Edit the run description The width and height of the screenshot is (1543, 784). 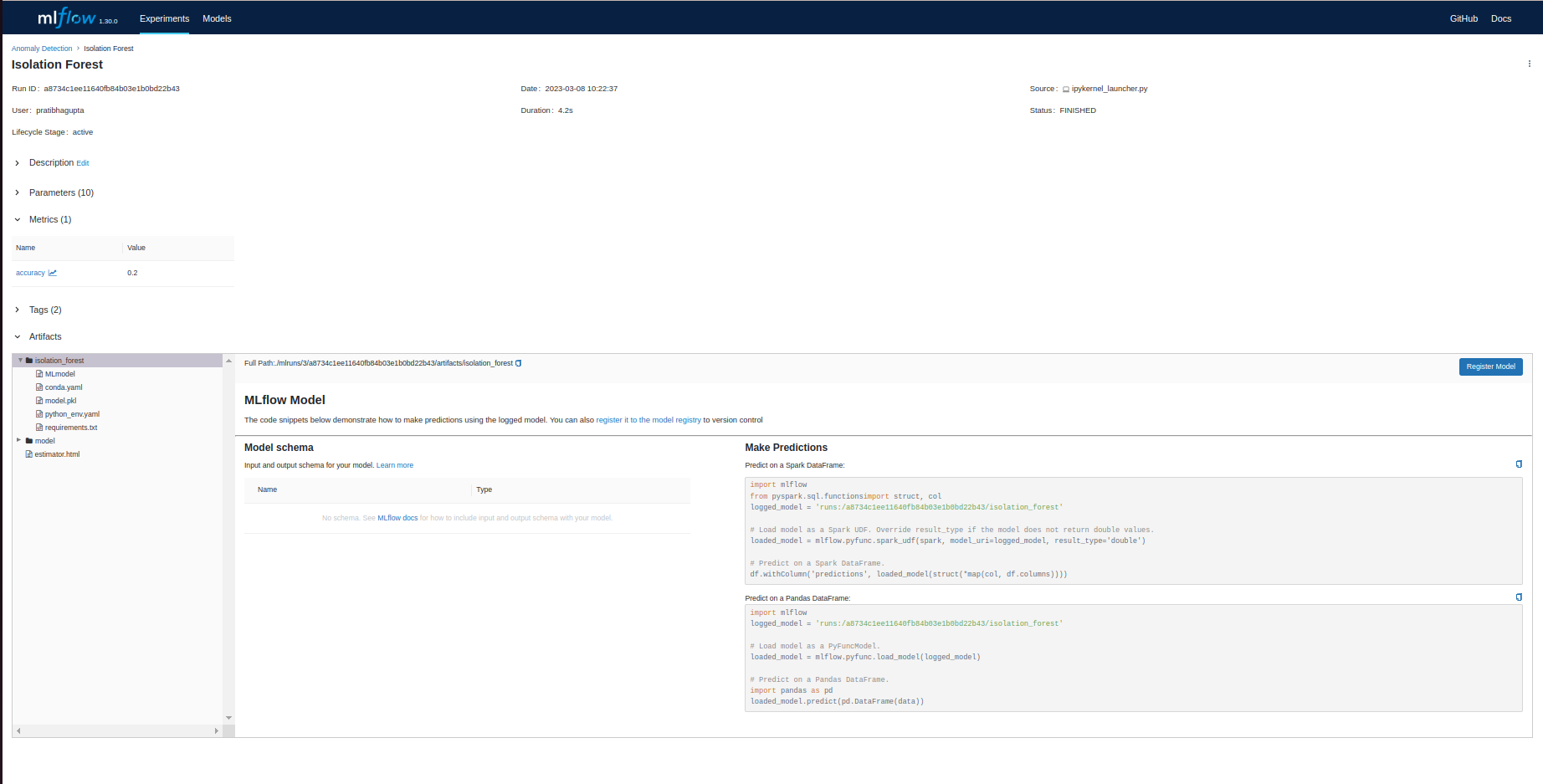point(83,163)
